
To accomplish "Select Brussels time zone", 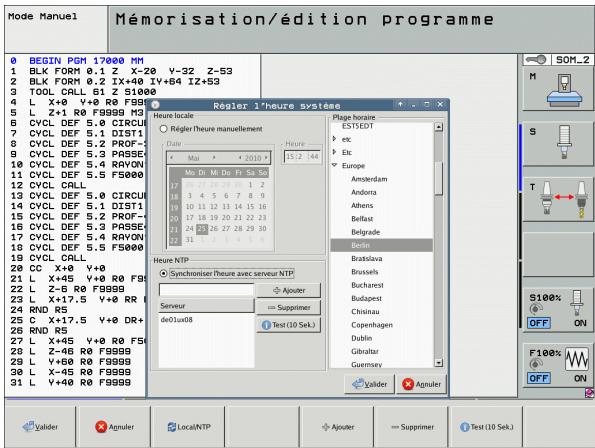I will coord(365,272).
